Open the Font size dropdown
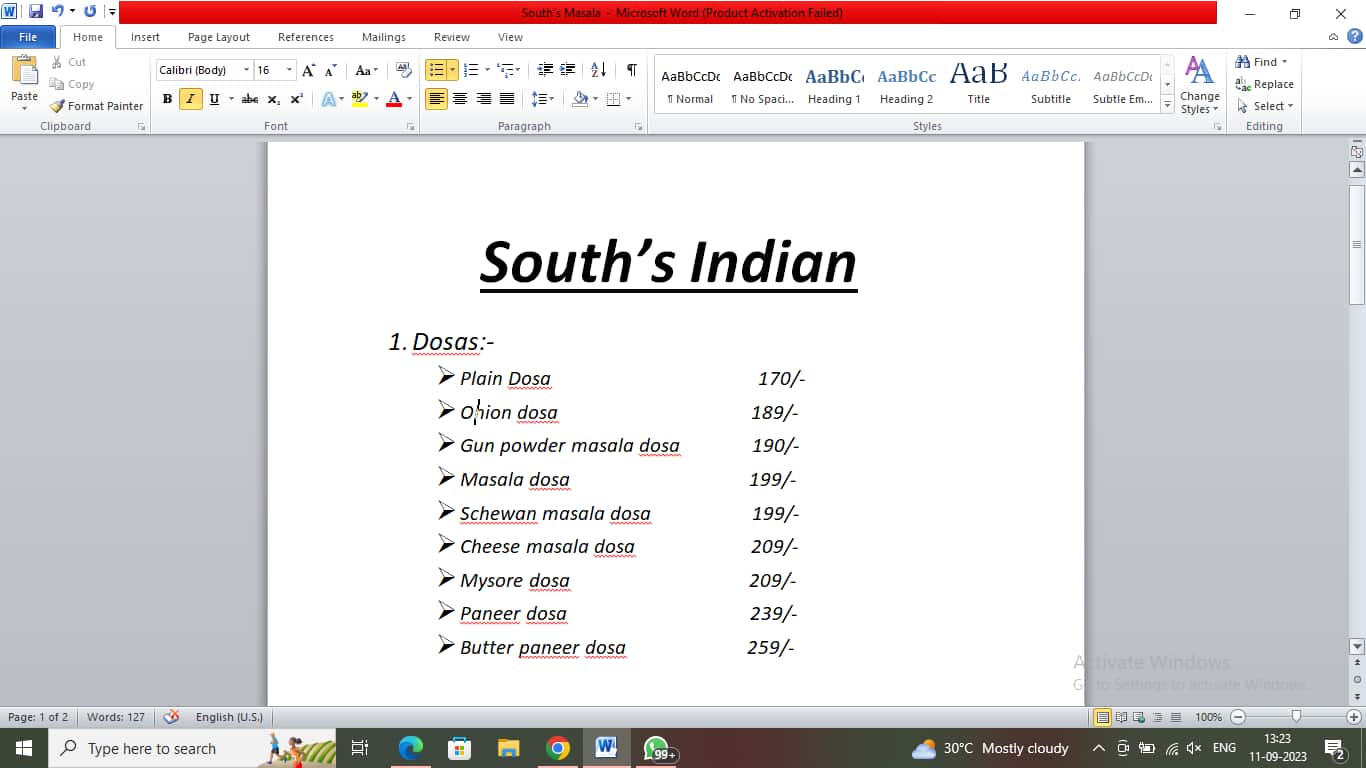Screen dimensions: 1366x768 point(289,70)
